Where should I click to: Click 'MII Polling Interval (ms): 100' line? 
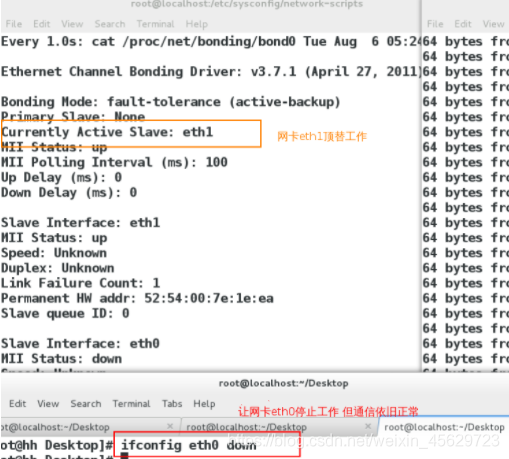114,162
